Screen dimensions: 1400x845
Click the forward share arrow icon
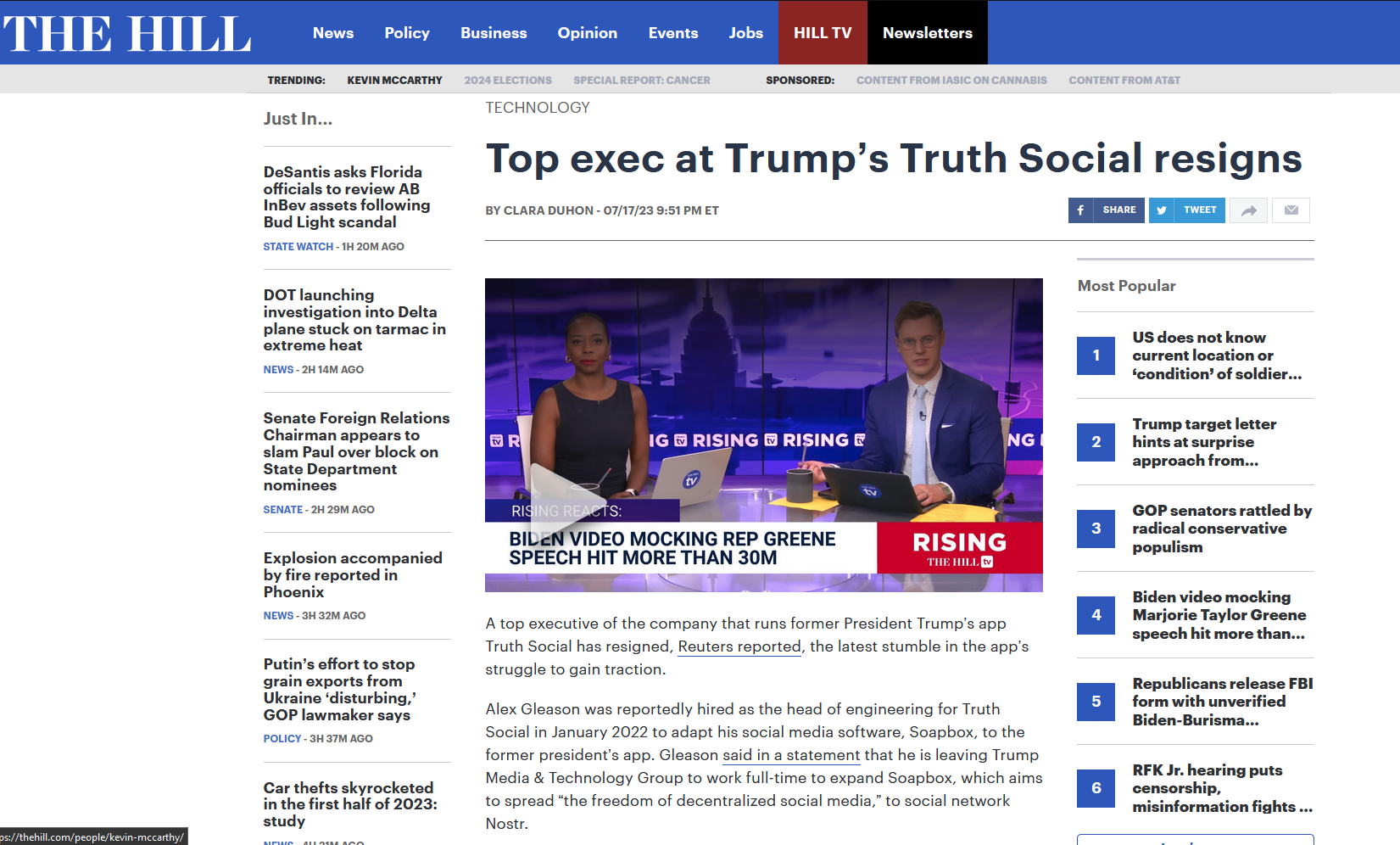coord(1248,210)
